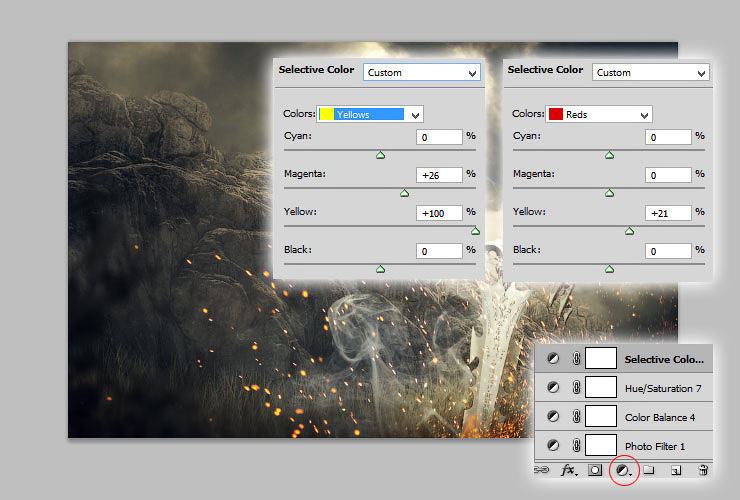The height and width of the screenshot is (500, 740).
Task: Click Magenta value field in Reds panel
Action: tap(668, 175)
